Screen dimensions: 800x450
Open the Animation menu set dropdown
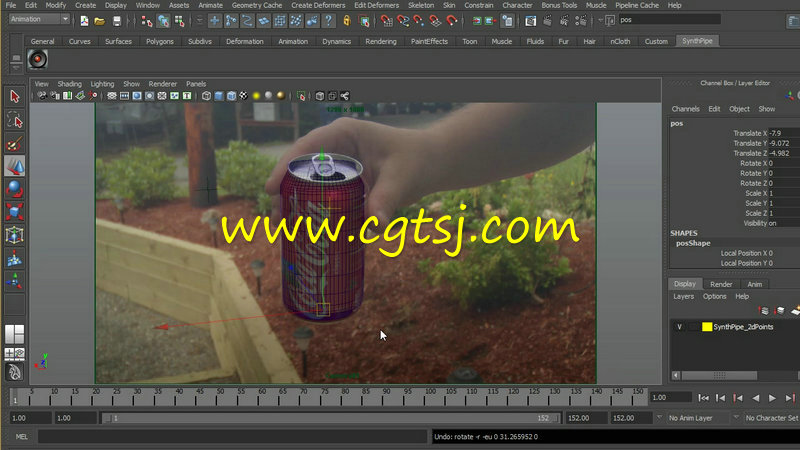65,19
